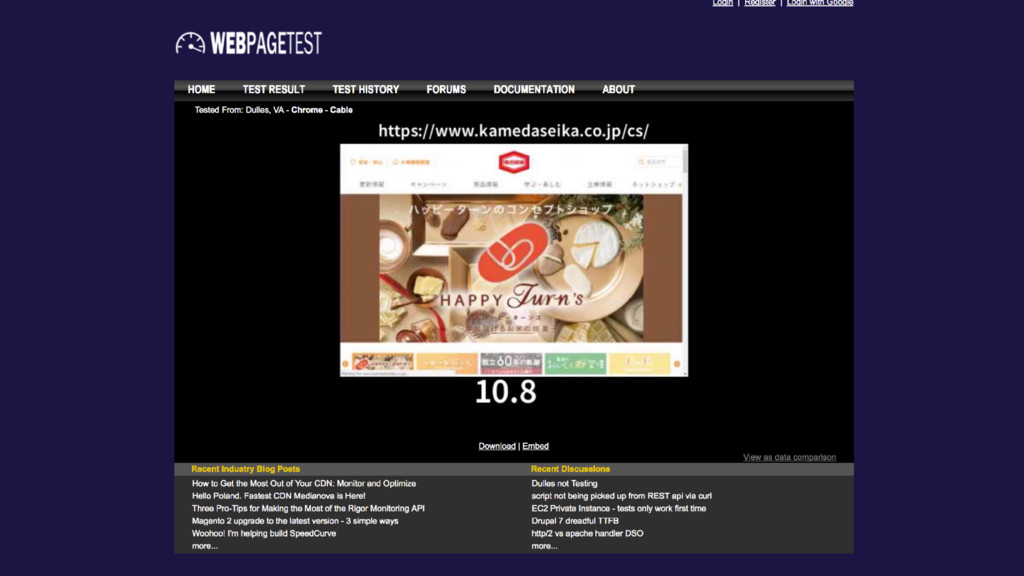Click the Happy Turn's main banner image
Screen dimensions: 1024x576
coord(511,268)
